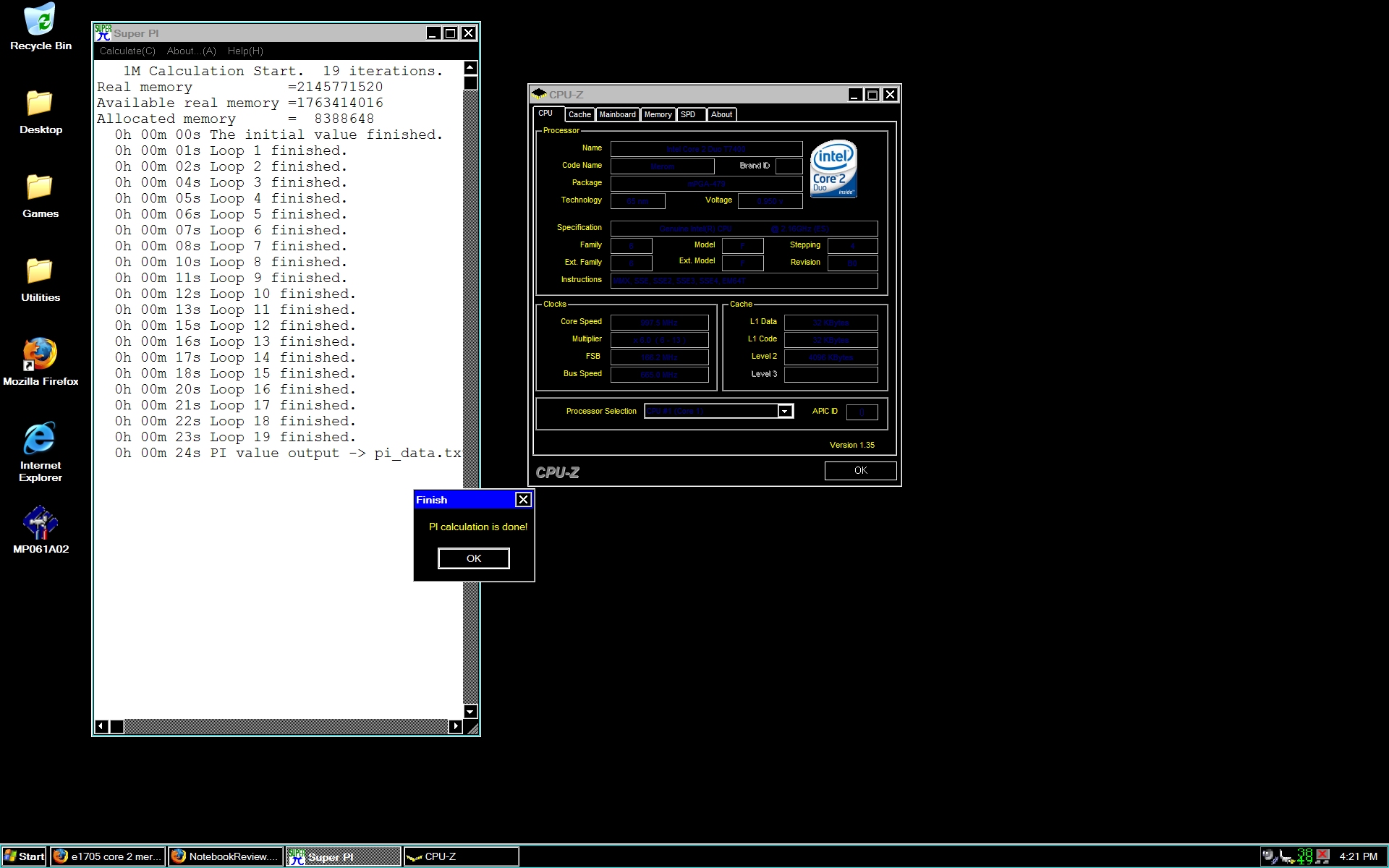Open the Games folder icon
The width and height of the screenshot is (1389, 868).
coord(40,187)
